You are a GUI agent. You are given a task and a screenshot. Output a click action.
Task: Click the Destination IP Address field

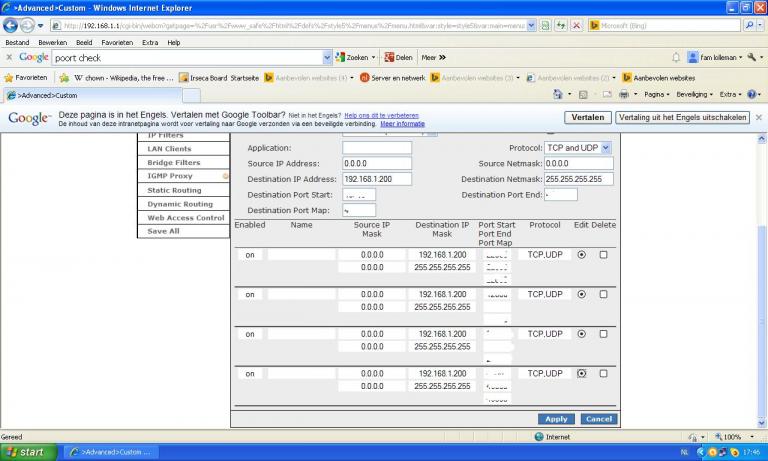[377, 179]
